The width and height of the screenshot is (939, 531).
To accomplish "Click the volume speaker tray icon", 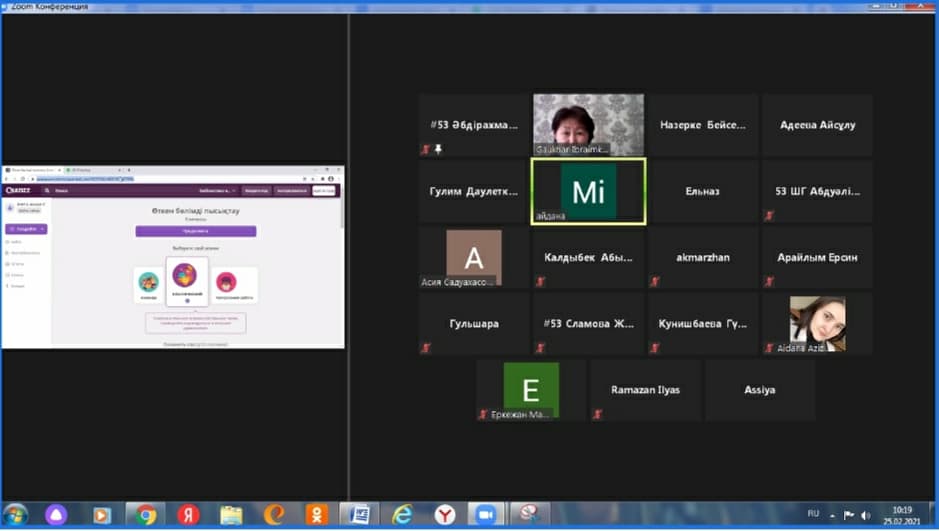I will 865,515.
